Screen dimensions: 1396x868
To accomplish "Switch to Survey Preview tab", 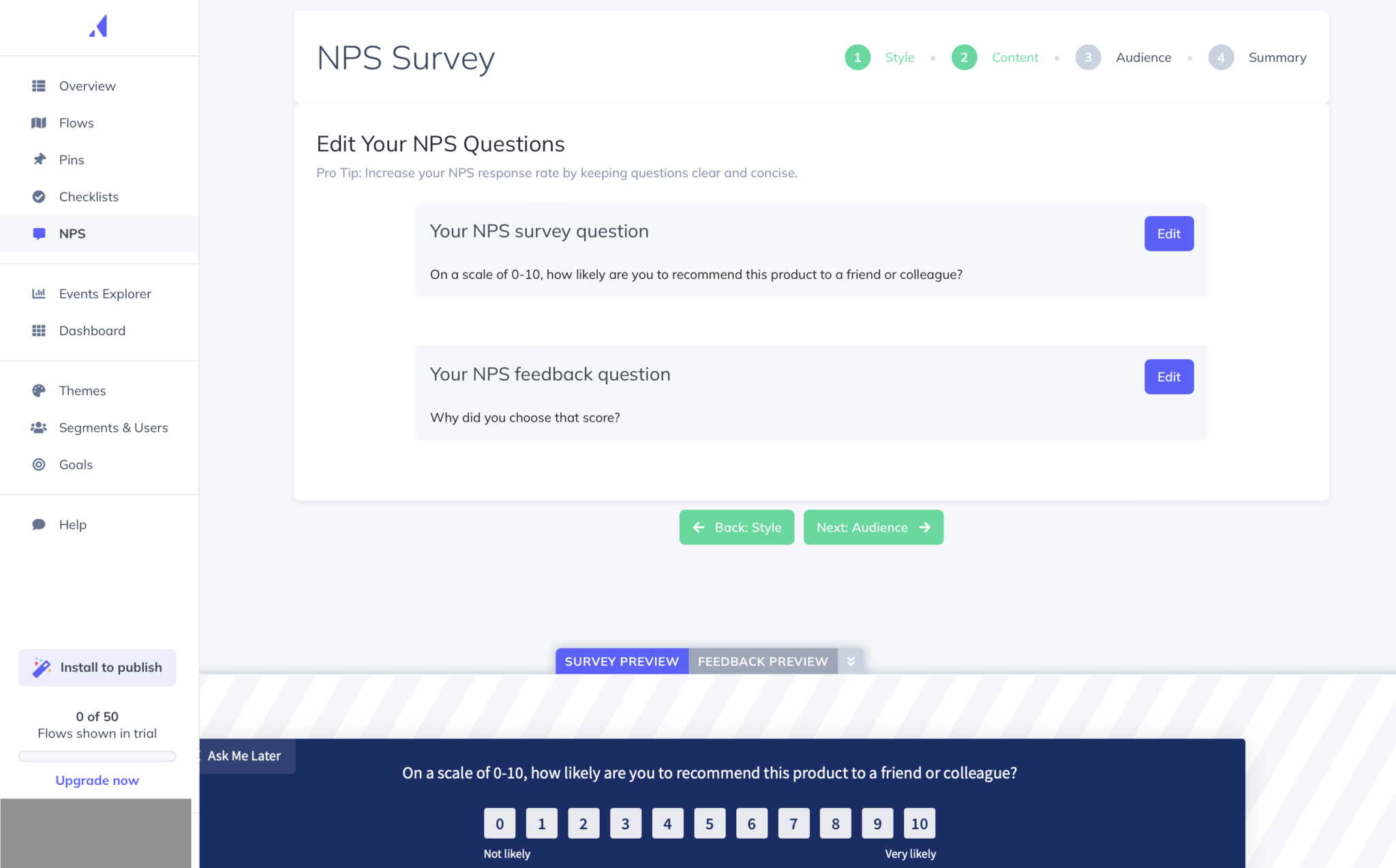I will (622, 660).
